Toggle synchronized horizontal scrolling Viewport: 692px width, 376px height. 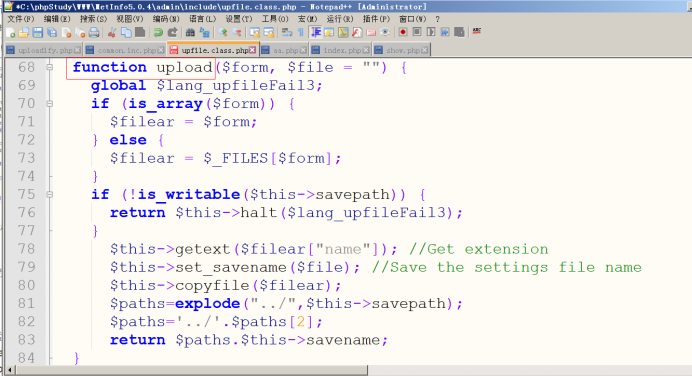coord(269,32)
